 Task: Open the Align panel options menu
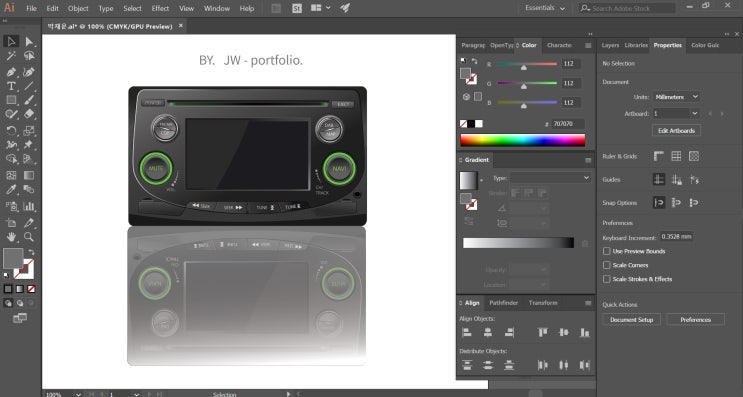point(588,303)
